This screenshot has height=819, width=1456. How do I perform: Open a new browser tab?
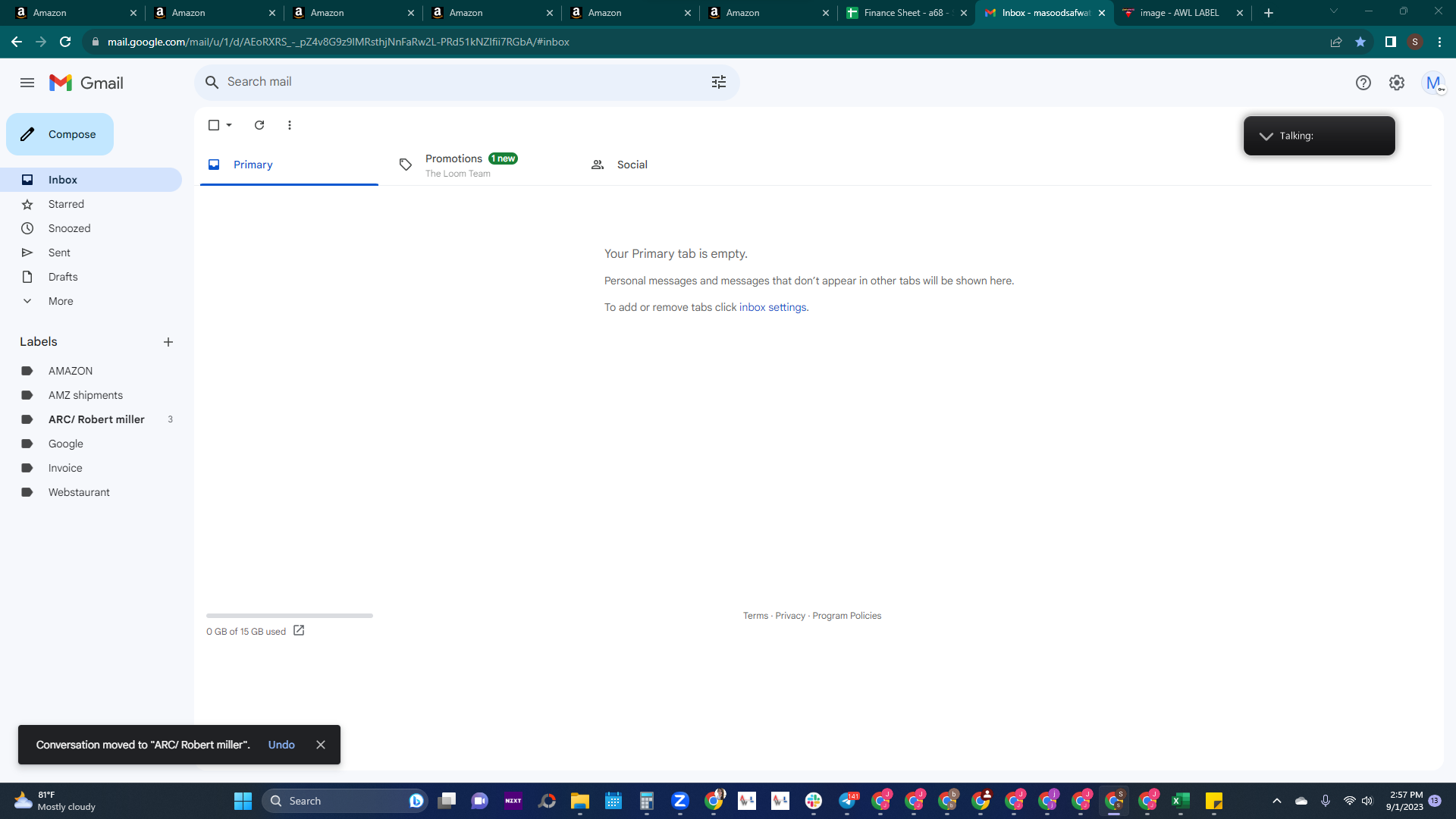[x=1269, y=13]
